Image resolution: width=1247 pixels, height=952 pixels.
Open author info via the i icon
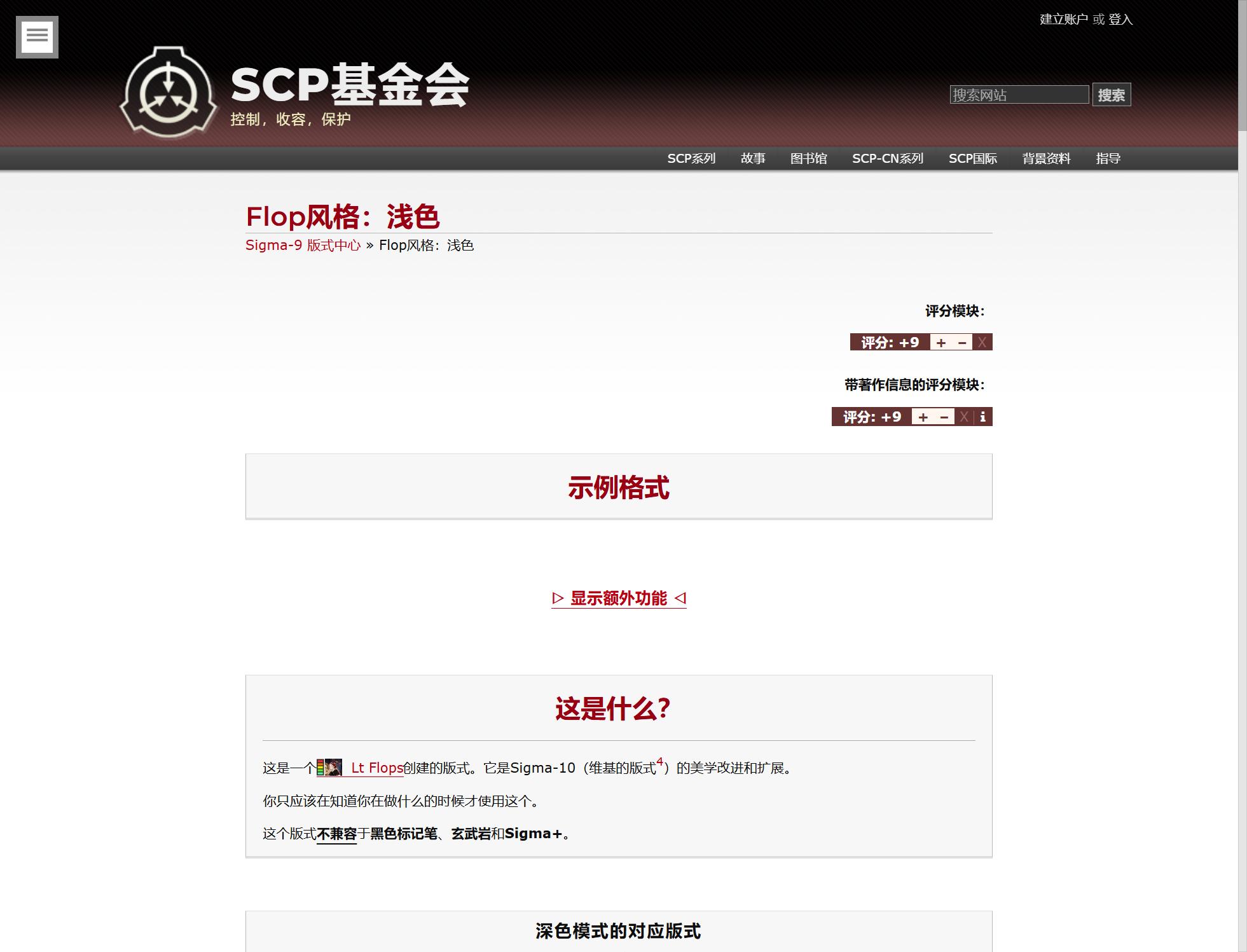(983, 417)
